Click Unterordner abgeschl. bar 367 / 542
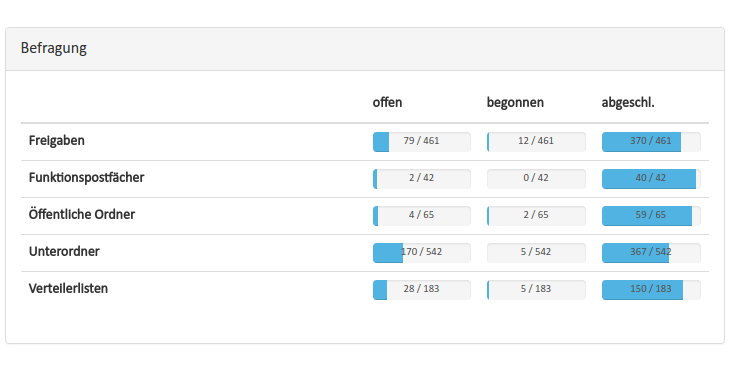The height and width of the screenshot is (373, 730). tap(651, 253)
